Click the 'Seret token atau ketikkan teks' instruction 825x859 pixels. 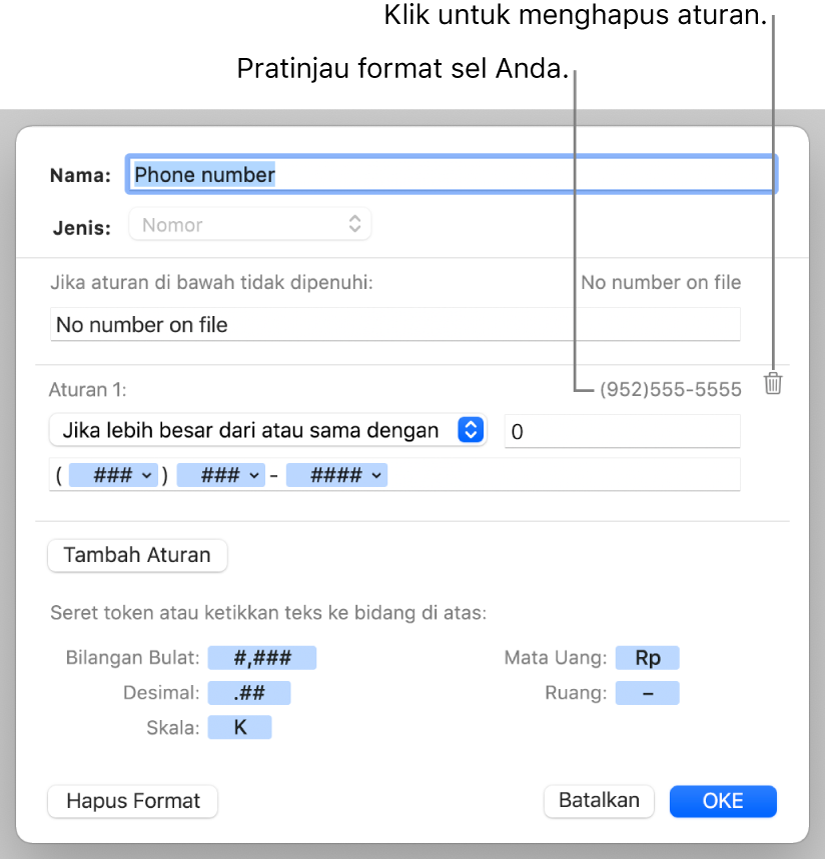click(268, 612)
